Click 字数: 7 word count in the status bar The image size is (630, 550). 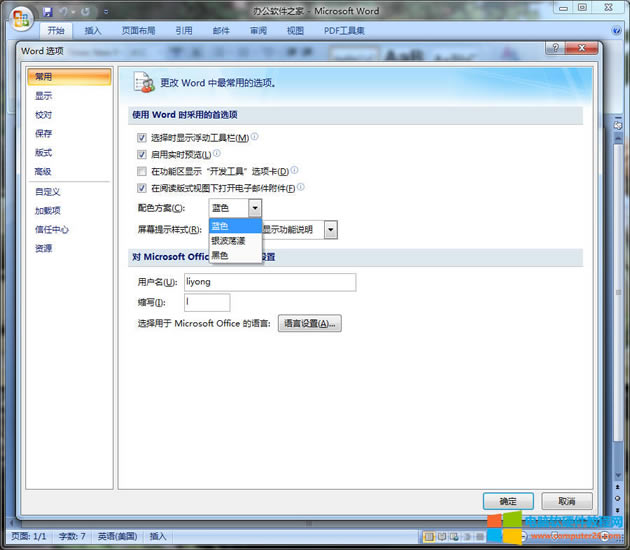pyautogui.click(x=72, y=536)
